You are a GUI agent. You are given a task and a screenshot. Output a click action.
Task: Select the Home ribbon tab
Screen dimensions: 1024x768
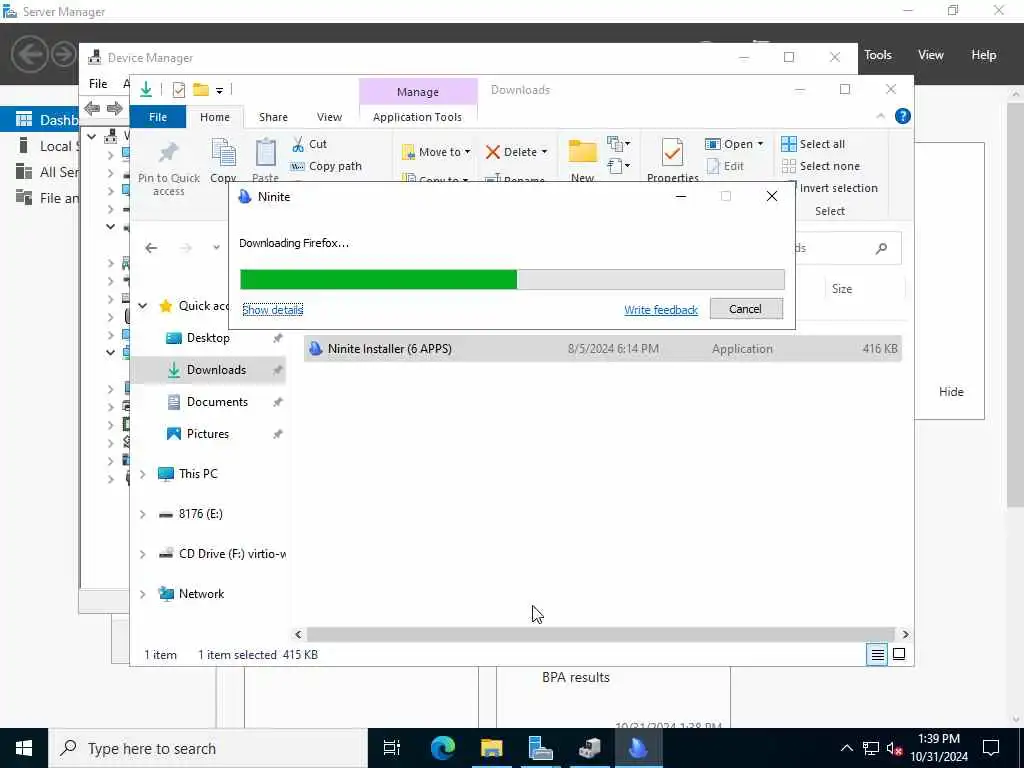click(x=215, y=117)
